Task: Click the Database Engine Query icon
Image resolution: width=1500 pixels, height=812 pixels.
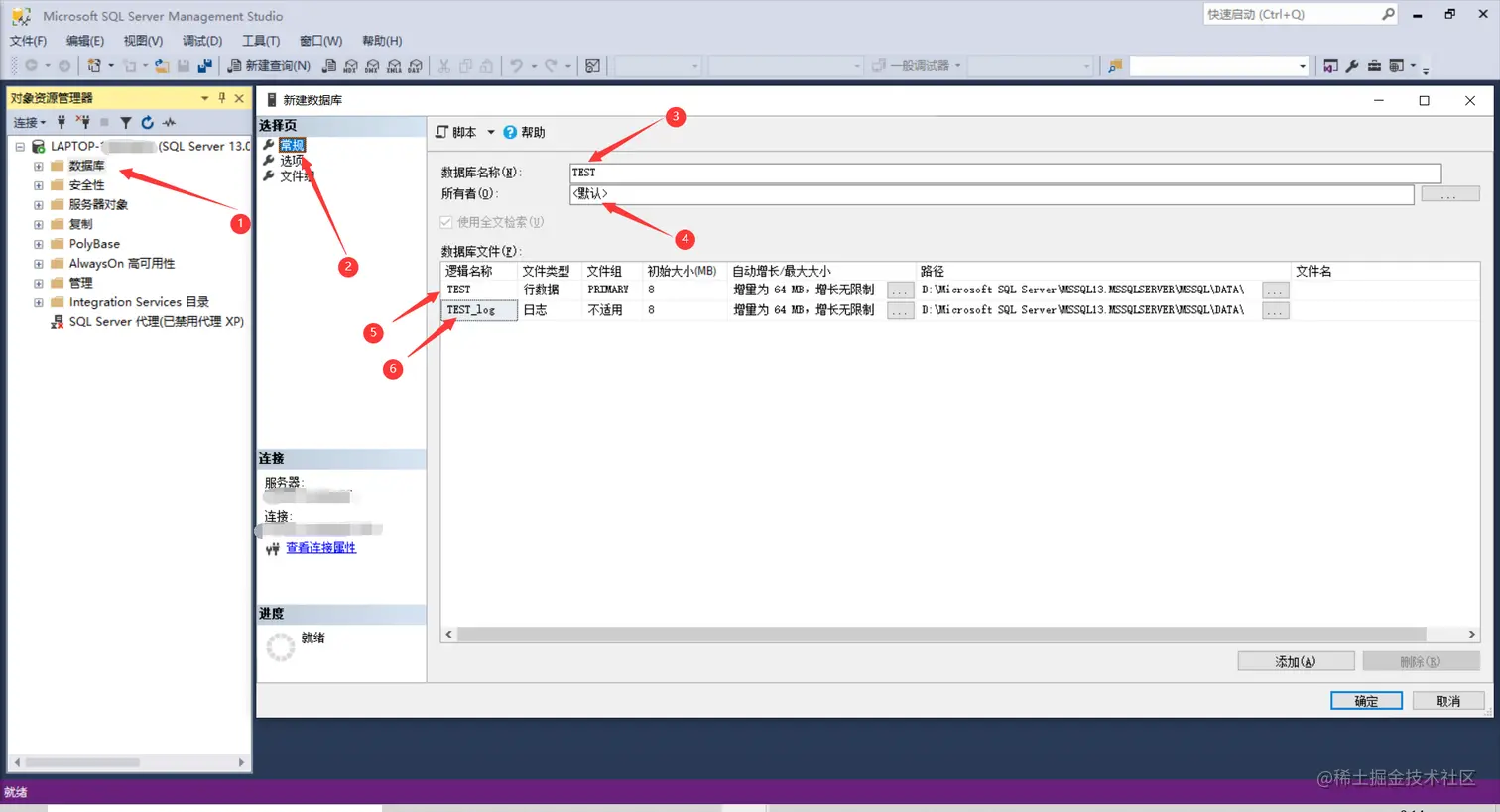Action: [329, 66]
